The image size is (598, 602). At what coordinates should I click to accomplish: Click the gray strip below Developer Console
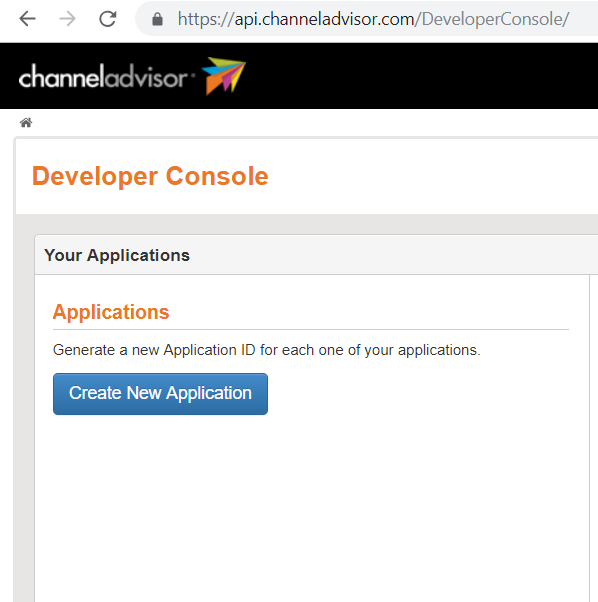tap(307, 224)
